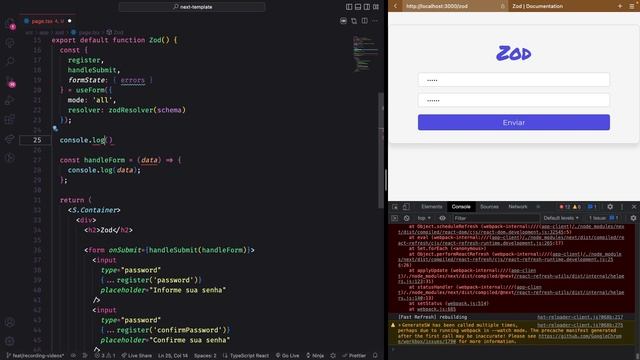Switch to the Network tab in DevTools
This screenshot has width=640, height=360.
518,207
